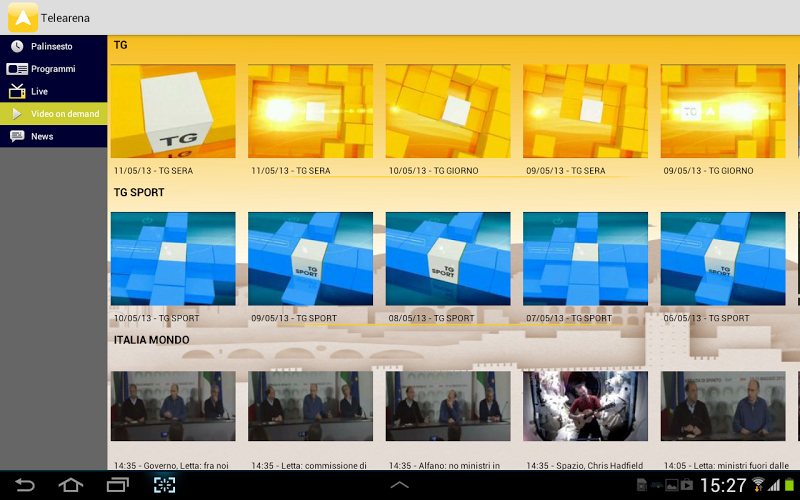Click the 14:35 - Spazio, Chris Hadfield caption
The width and height of the screenshot is (800, 500).
585,465
